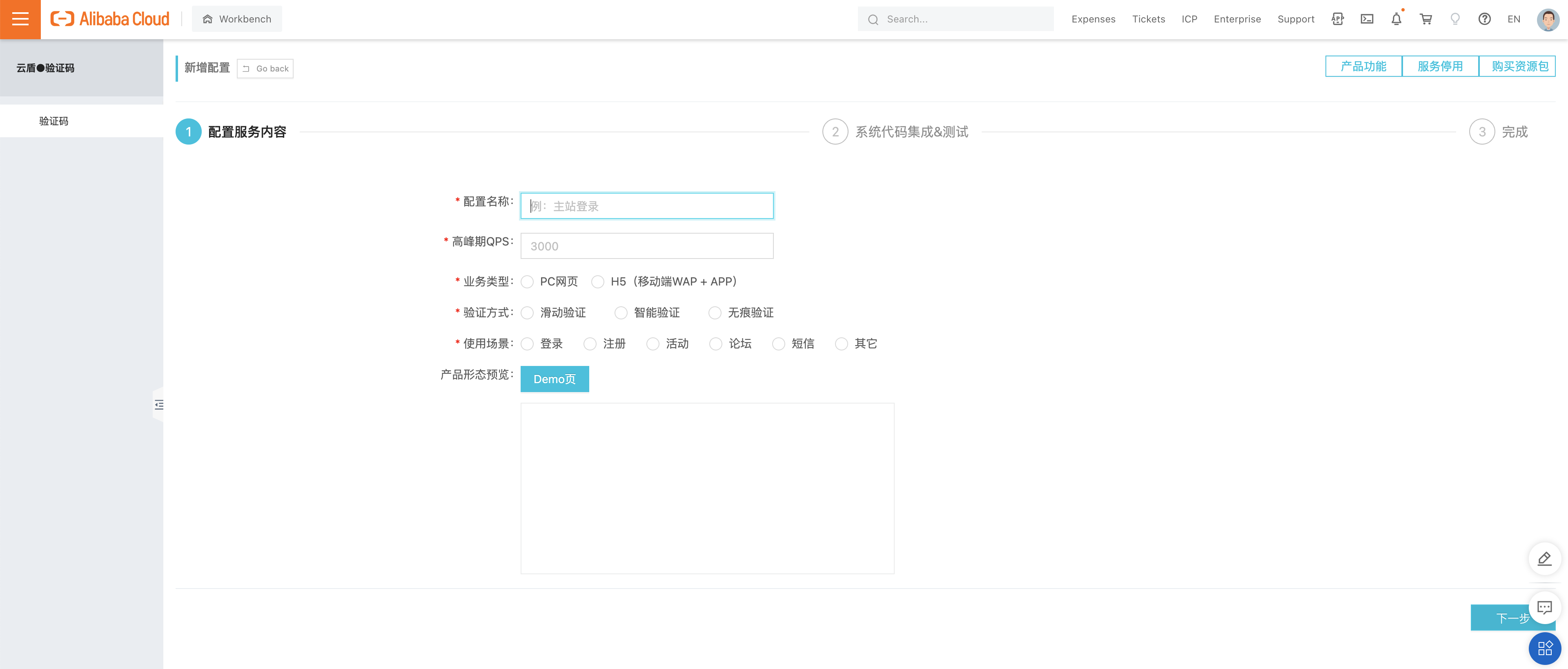
Task: Click the 配置名称 input field
Action: click(647, 206)
